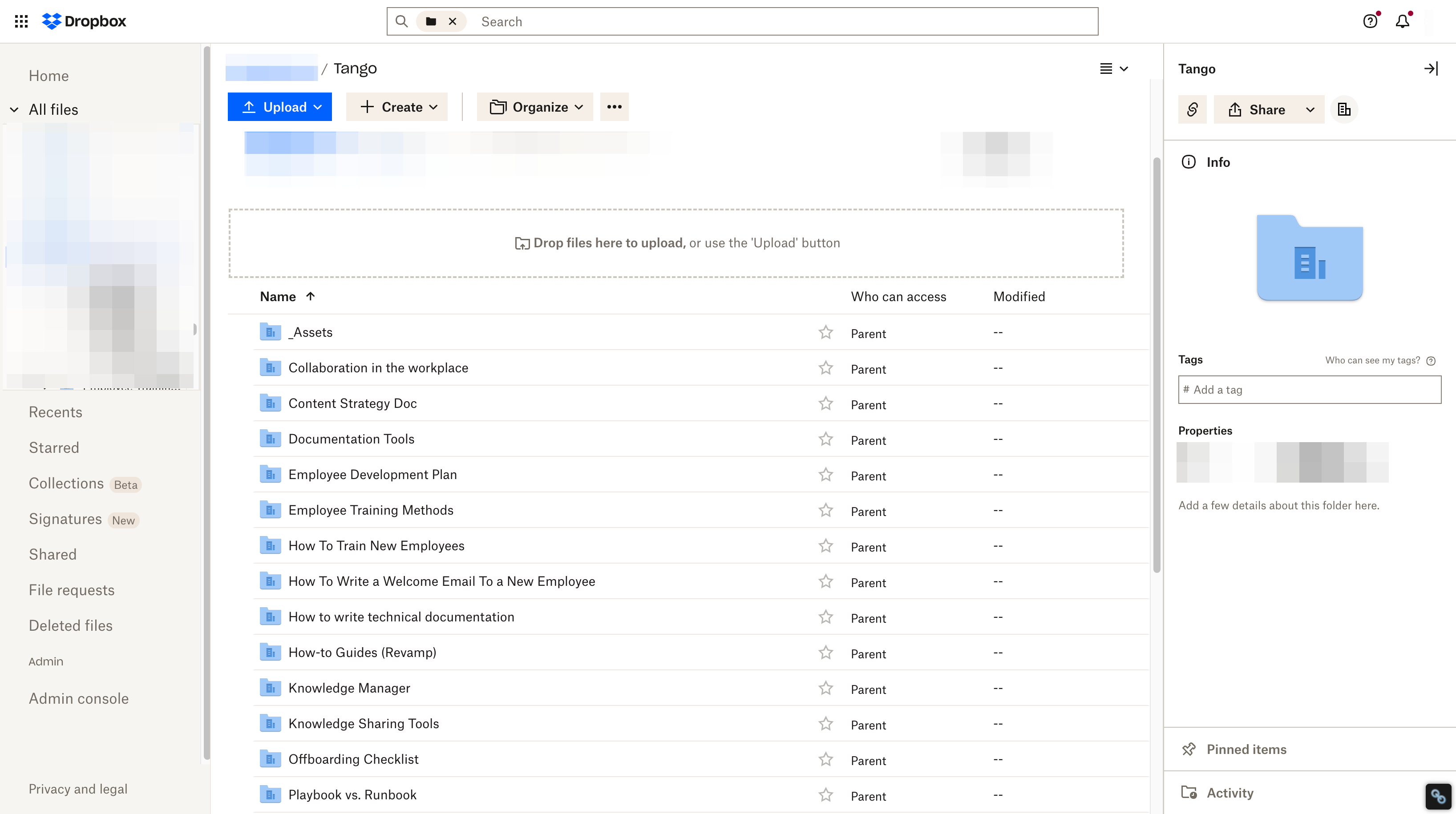Open the How-to Guides (Revamp) folder

pyautogui.click(x=362, y=653)
